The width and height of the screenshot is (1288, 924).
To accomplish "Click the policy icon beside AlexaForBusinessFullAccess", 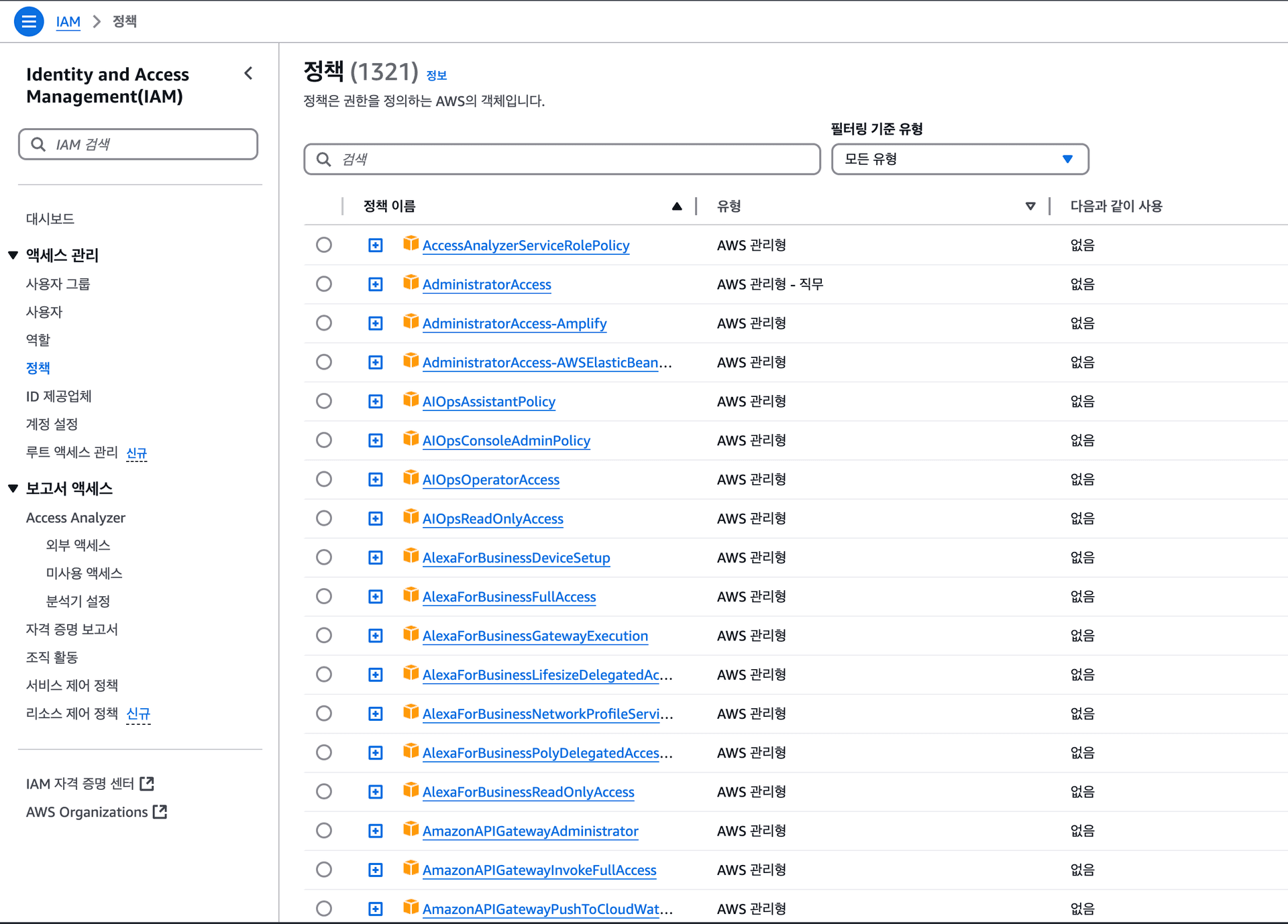I will (411, 595).
